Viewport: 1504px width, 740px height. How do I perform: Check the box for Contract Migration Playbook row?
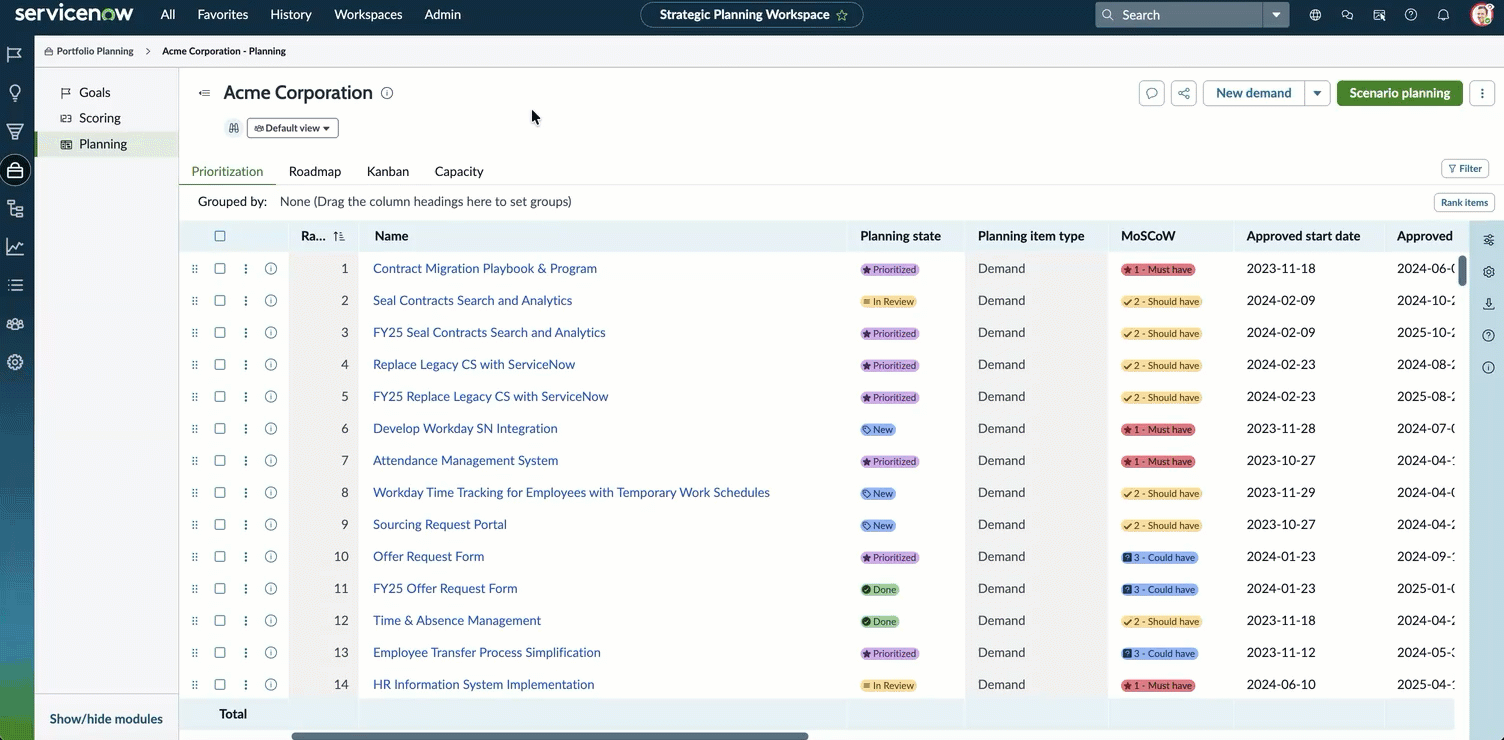point(220,269)
